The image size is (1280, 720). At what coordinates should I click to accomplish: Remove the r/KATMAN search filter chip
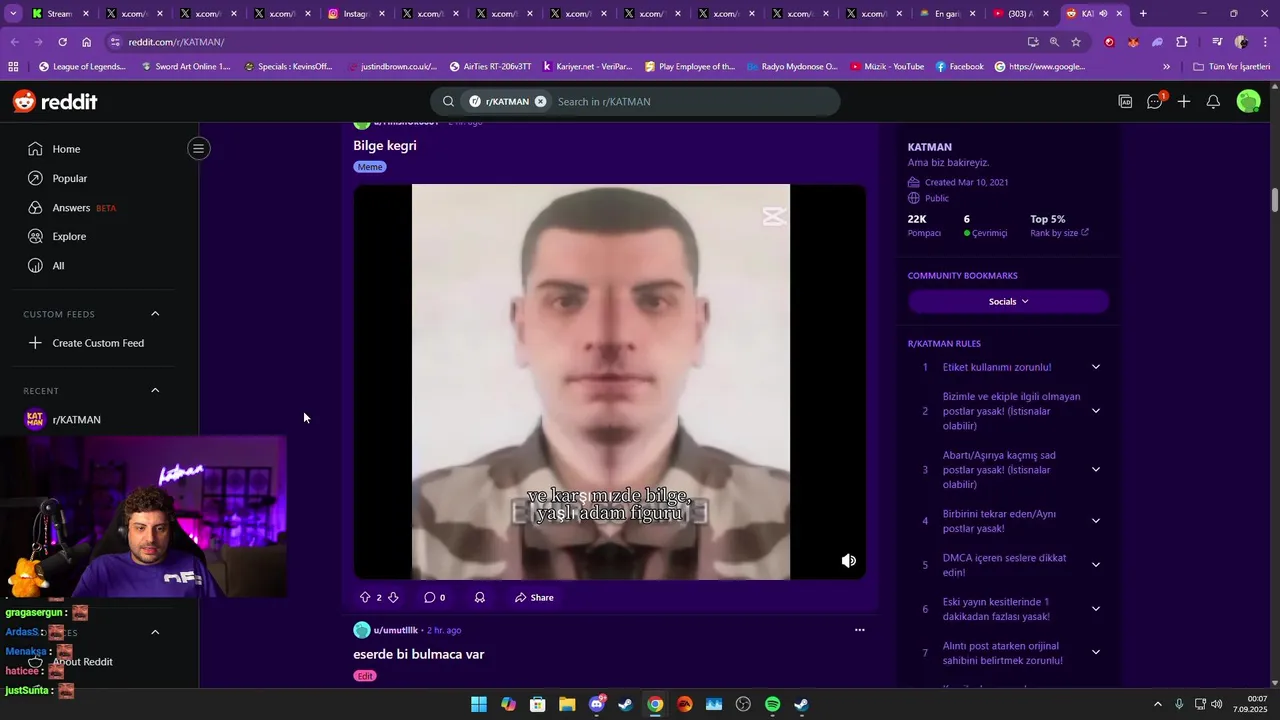[540, 101]
